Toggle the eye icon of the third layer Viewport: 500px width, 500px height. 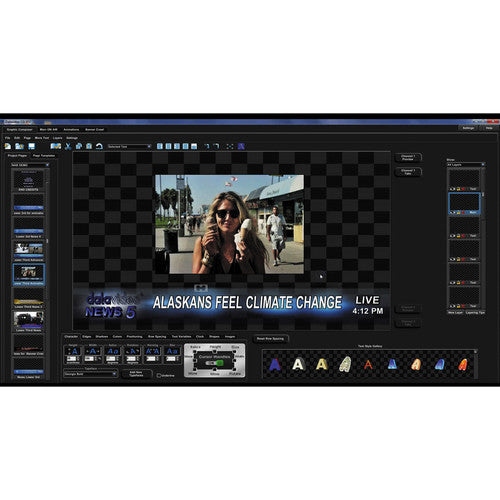coord(452,236)
